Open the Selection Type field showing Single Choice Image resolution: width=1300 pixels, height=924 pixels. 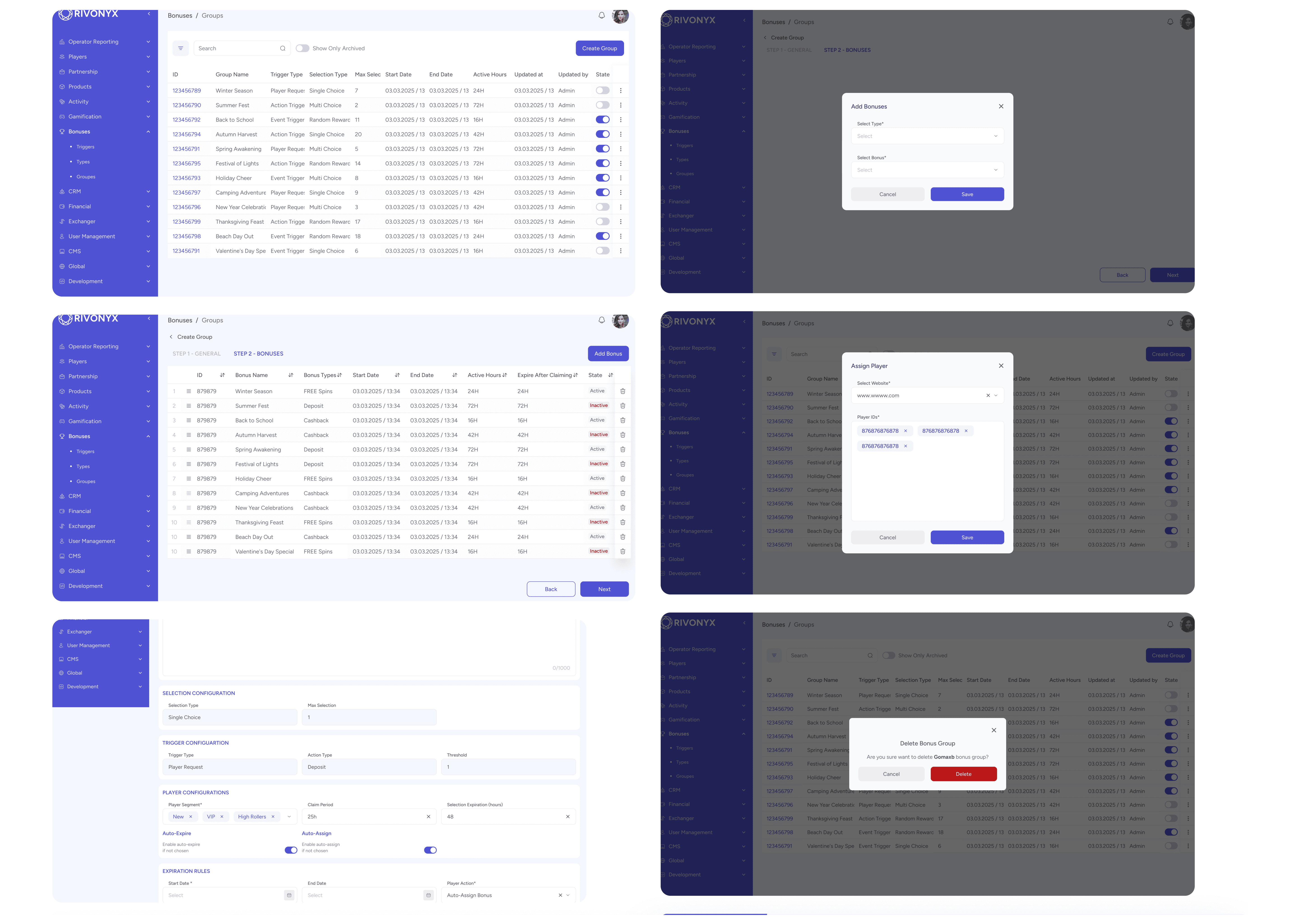(x=230, y=717)
